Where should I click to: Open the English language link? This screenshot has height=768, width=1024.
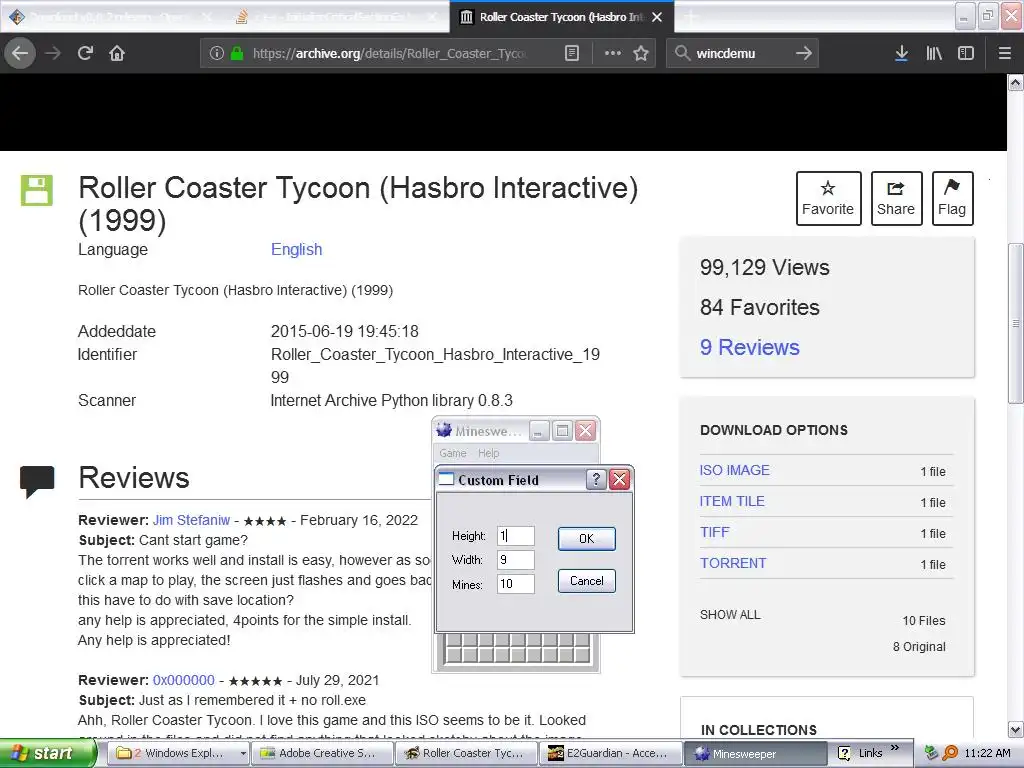296,249
